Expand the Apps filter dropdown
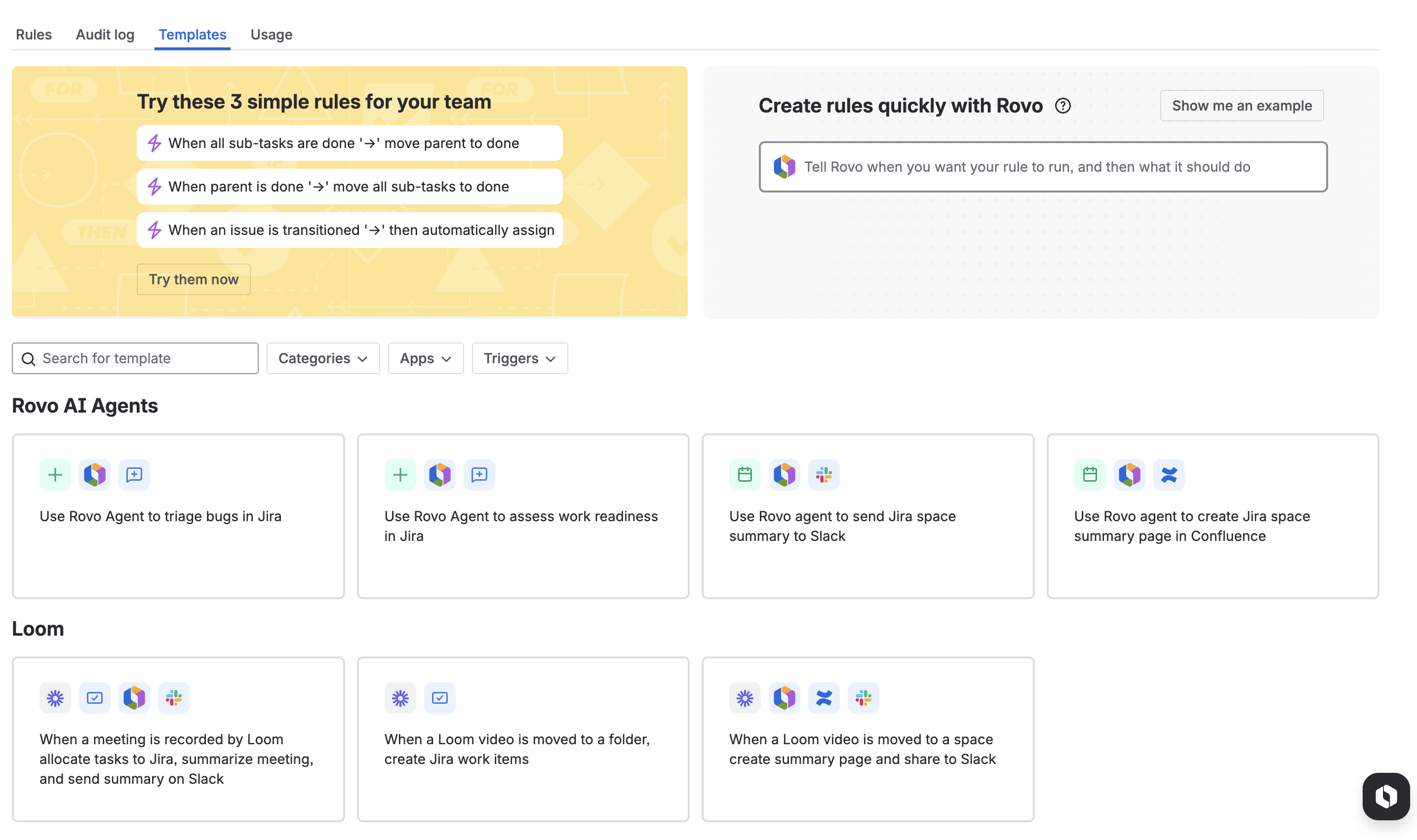This screenshot has height=840, width=1417. 425,358
